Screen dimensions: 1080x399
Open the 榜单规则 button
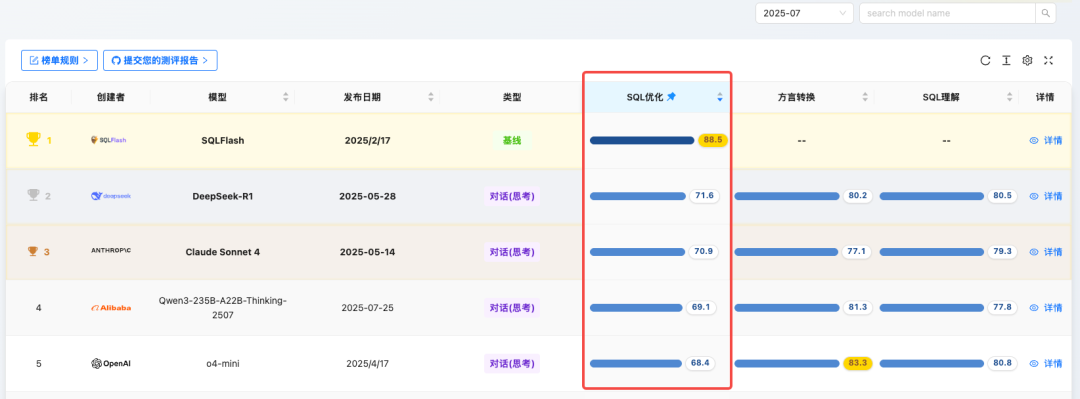pos(59,61)
